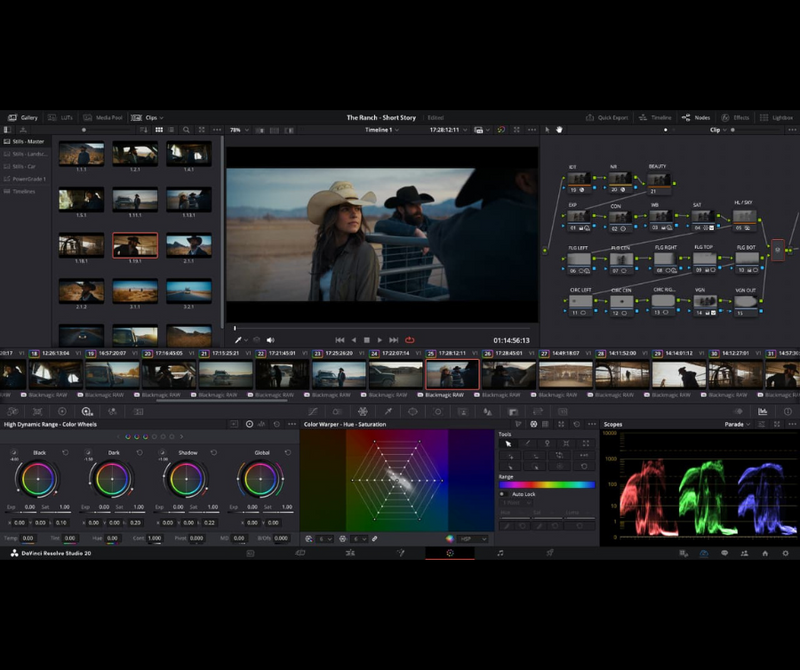The image size is (800, 670).
Task: Open the HDR color wheels palette icon
Action: pos(87,412)
